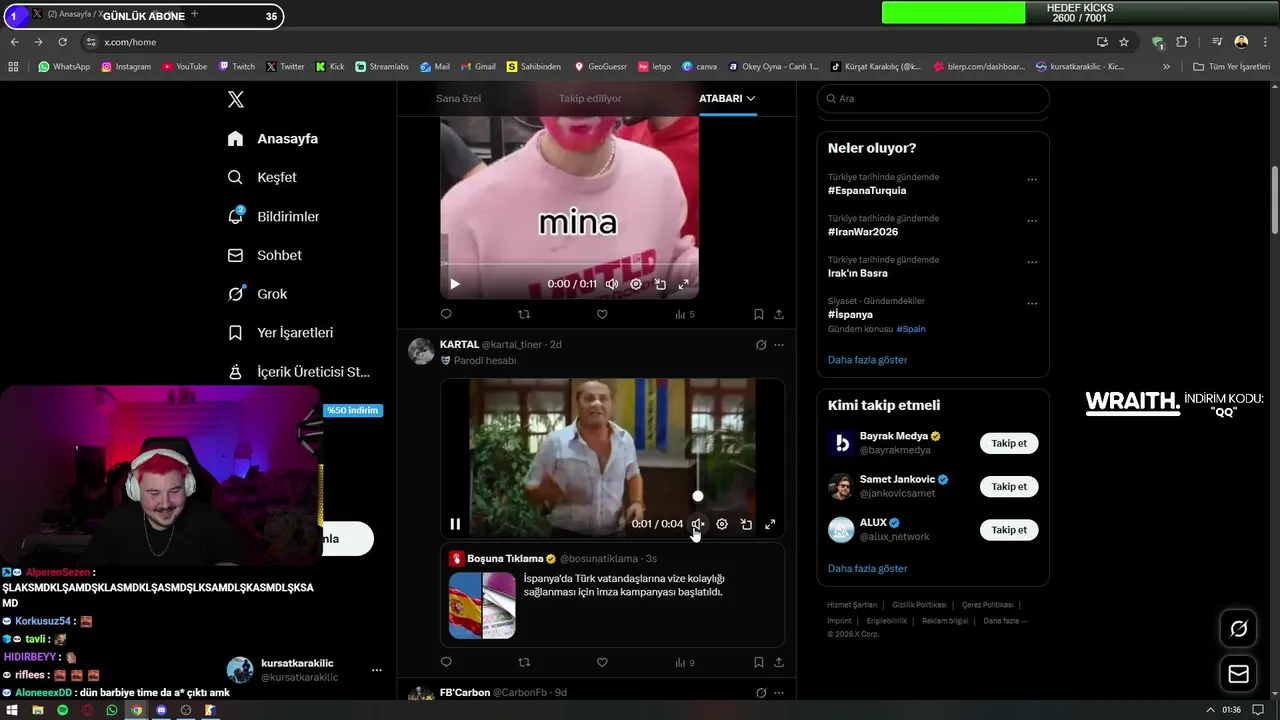Open Sohbet messages
This screenshot has height=720, width=1280.
[x=265, y=255]
